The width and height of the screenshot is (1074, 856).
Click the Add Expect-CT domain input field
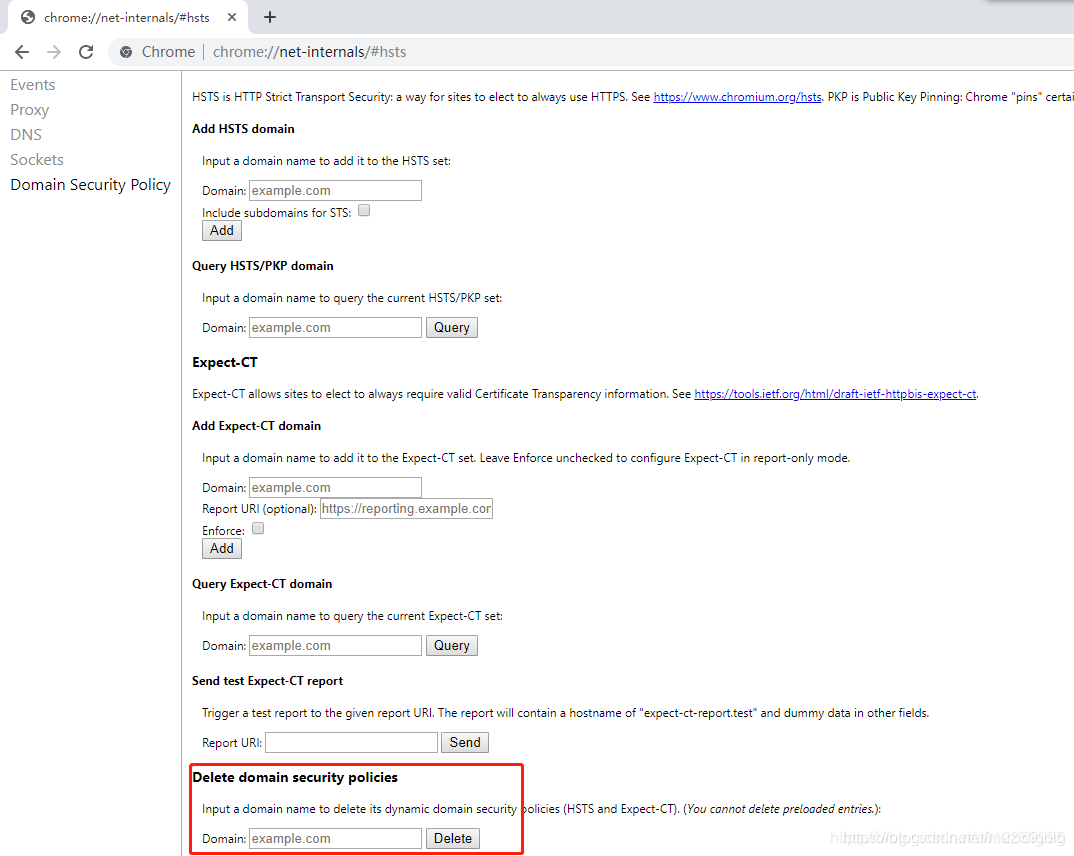[x=335, y=488]
